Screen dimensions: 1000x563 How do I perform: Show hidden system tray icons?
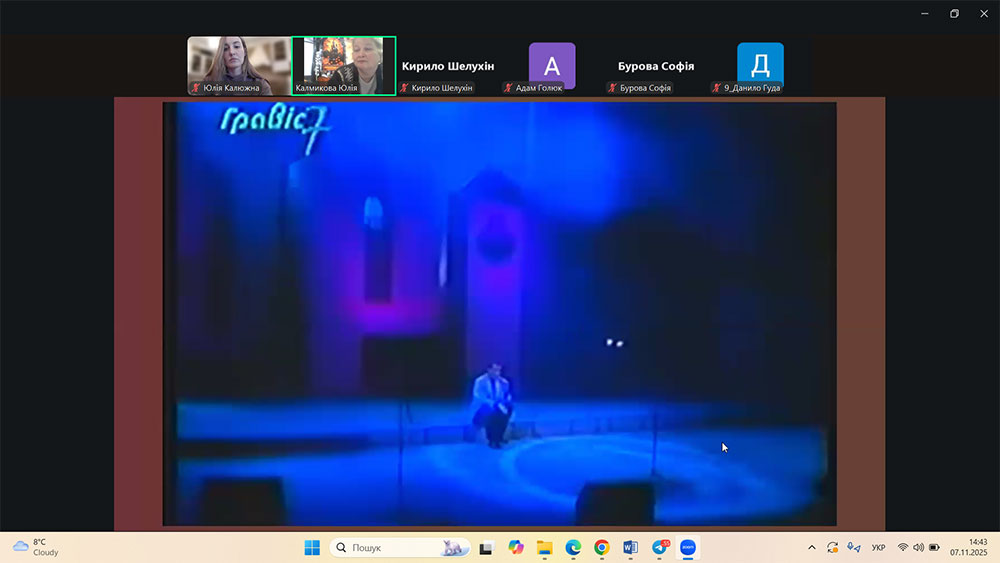point(812,548)
